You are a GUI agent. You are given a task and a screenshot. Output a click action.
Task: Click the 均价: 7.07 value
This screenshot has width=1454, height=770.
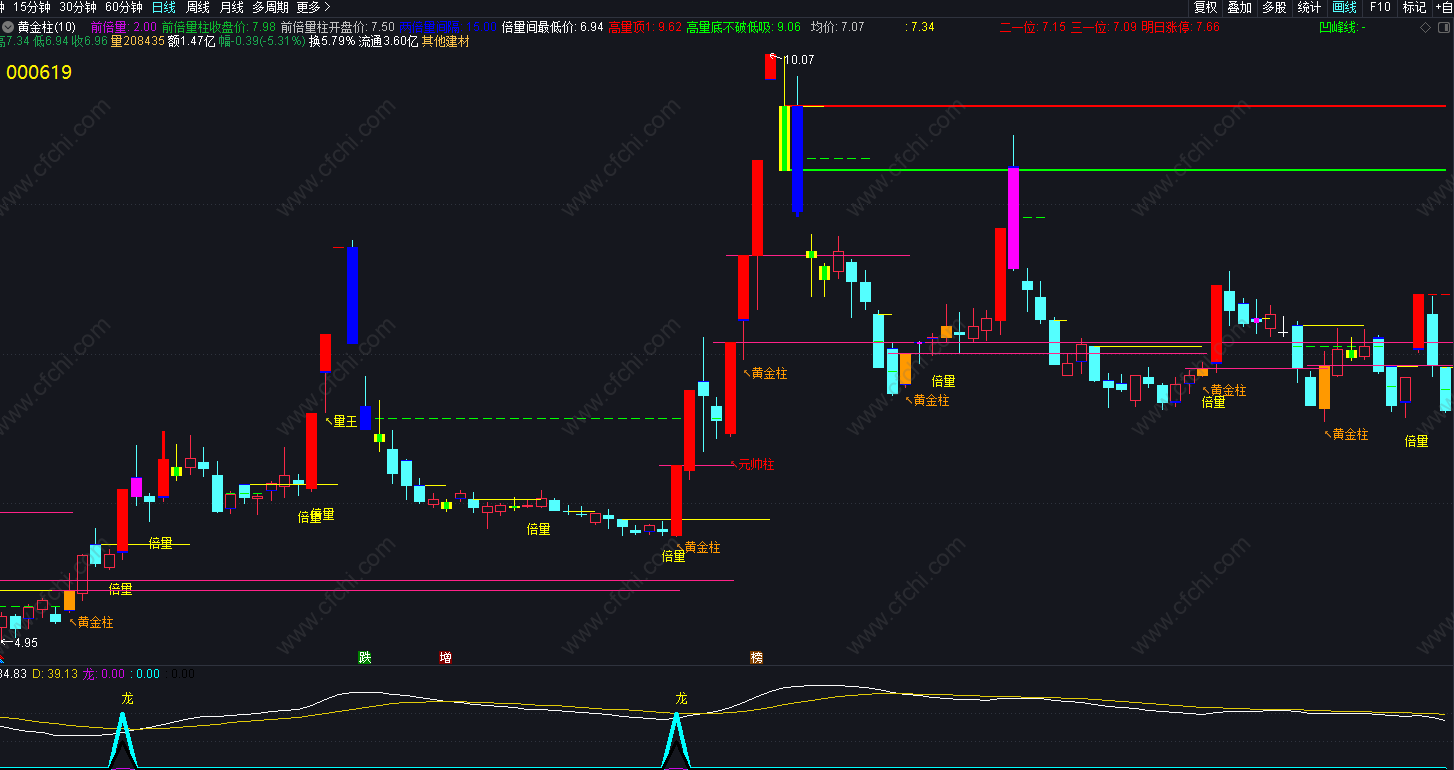(837, 27)
